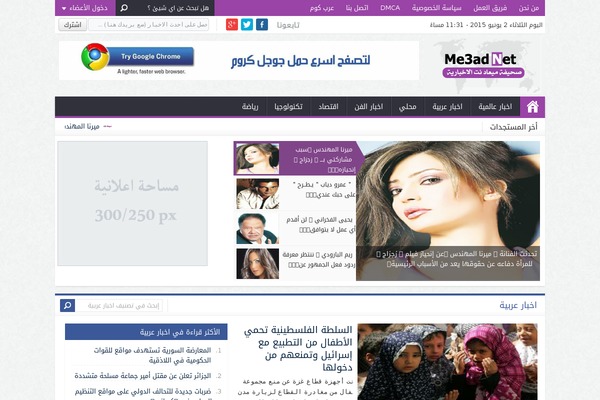Focus the اخبار عربية category search field
The height and width of the screenshot is (400, 600).
(119, 305)
